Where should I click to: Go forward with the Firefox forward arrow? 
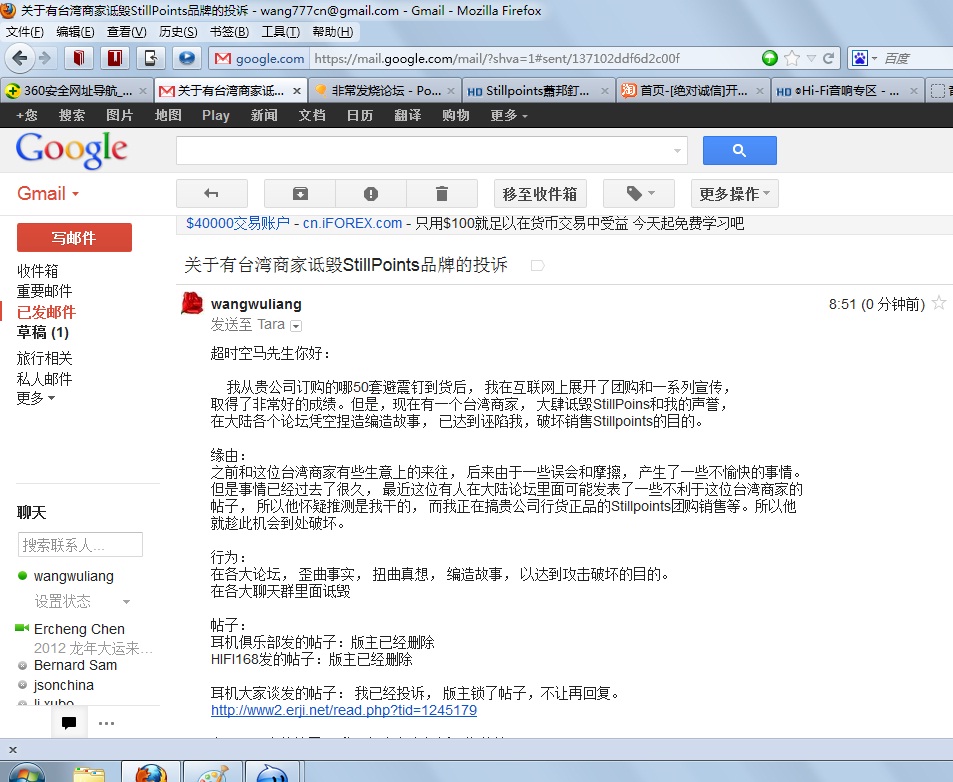44,58
